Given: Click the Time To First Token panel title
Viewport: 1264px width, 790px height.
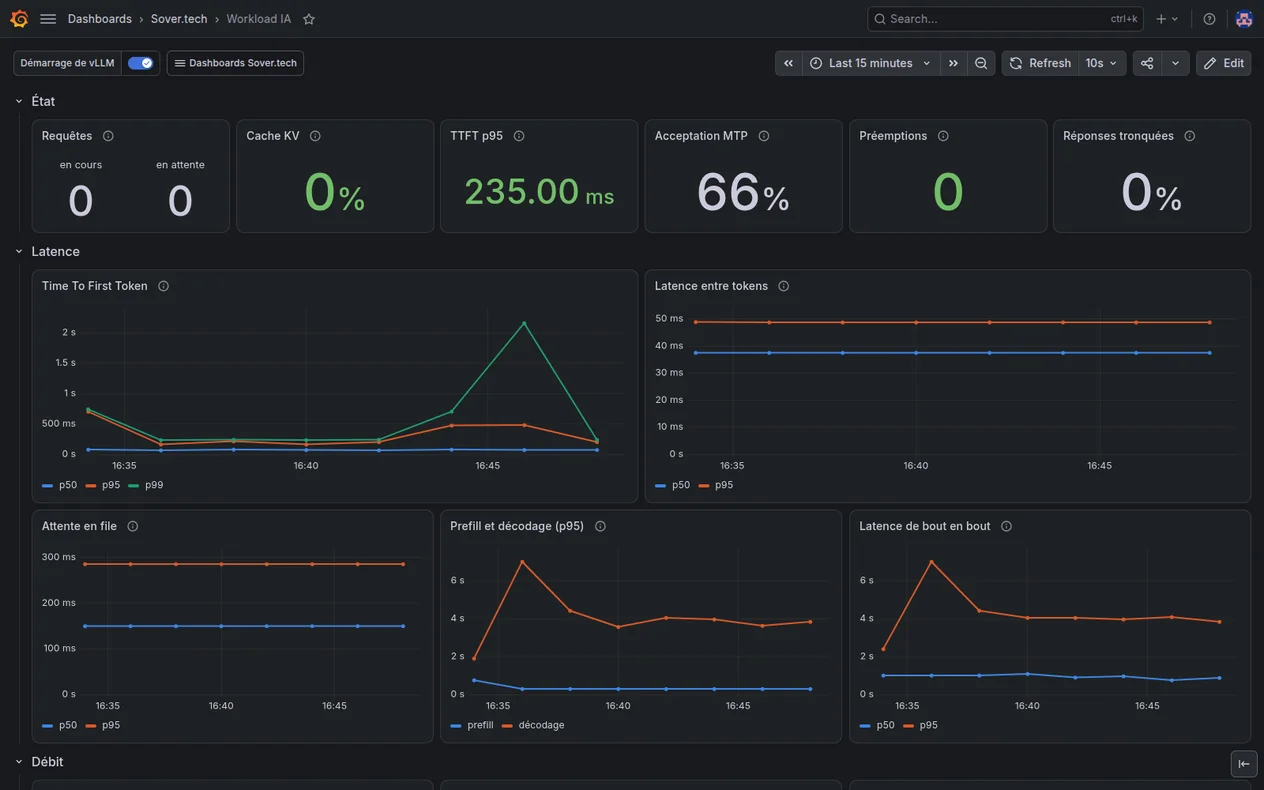Looking at the screenshot, I should 95,286.
